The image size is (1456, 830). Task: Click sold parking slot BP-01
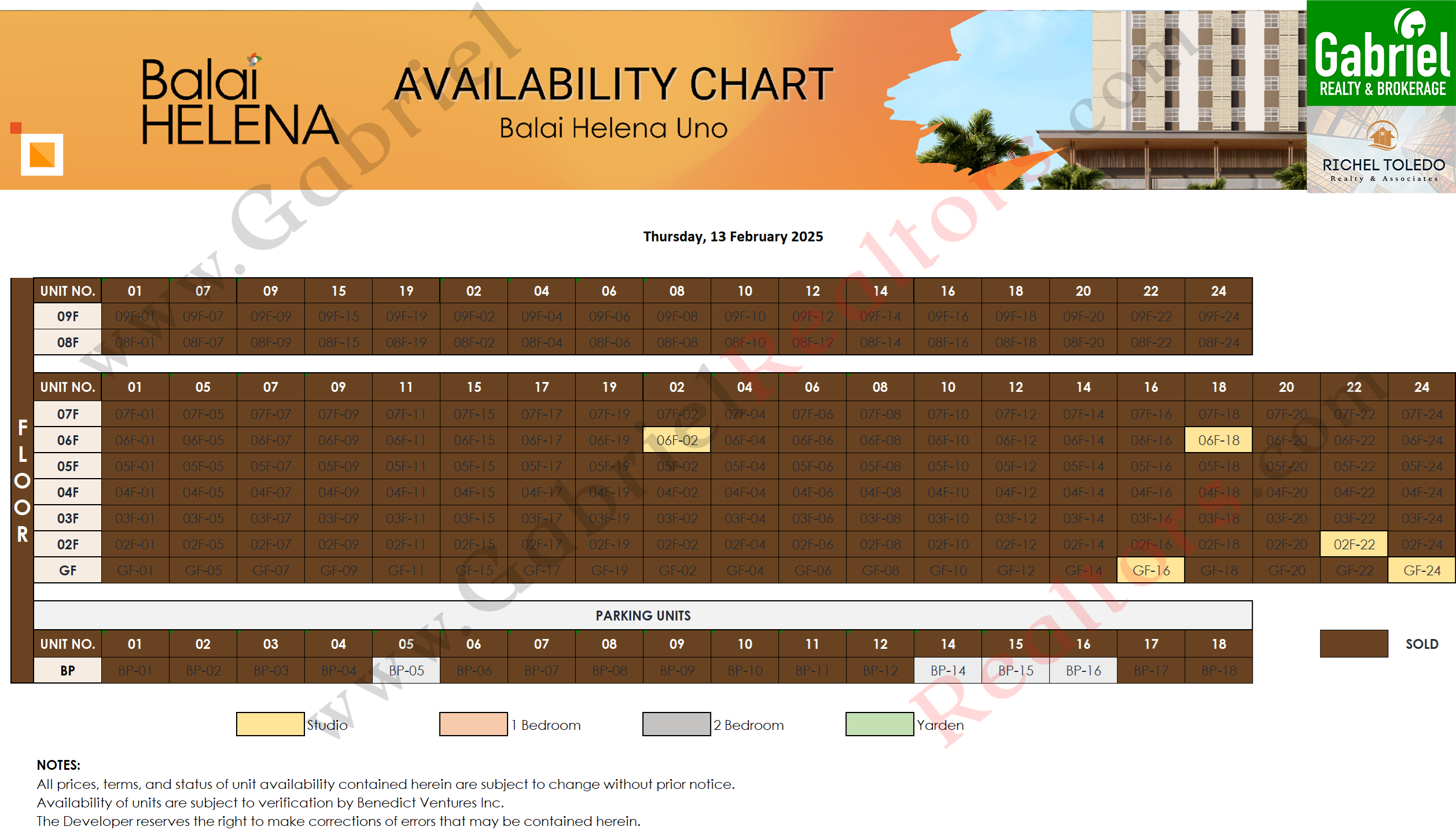[x=135, y=671]
